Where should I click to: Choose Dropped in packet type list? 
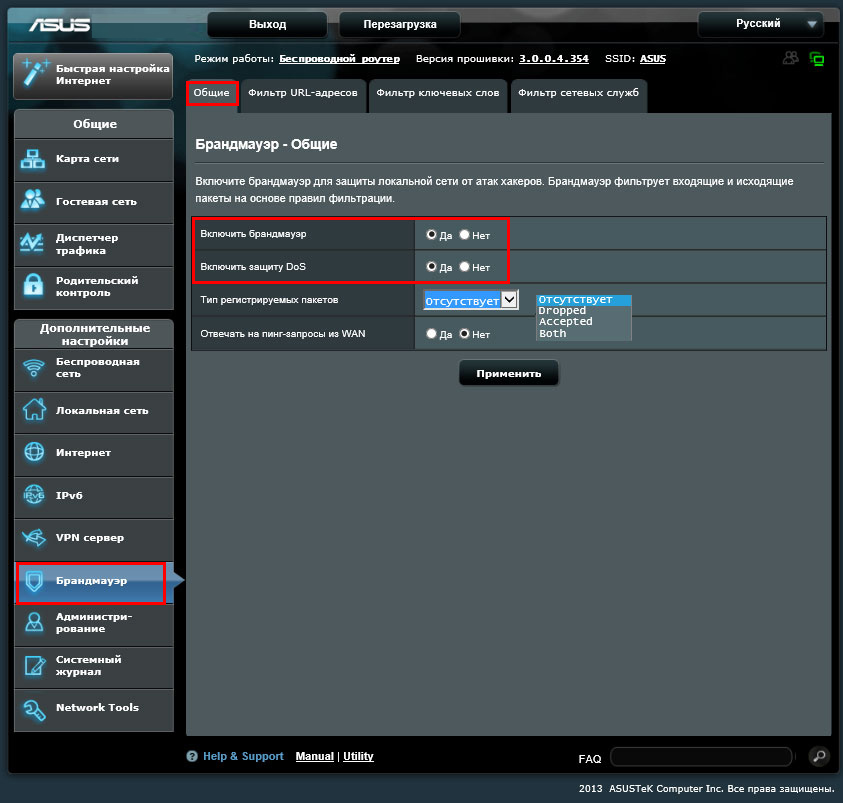(x=562, y=311)
